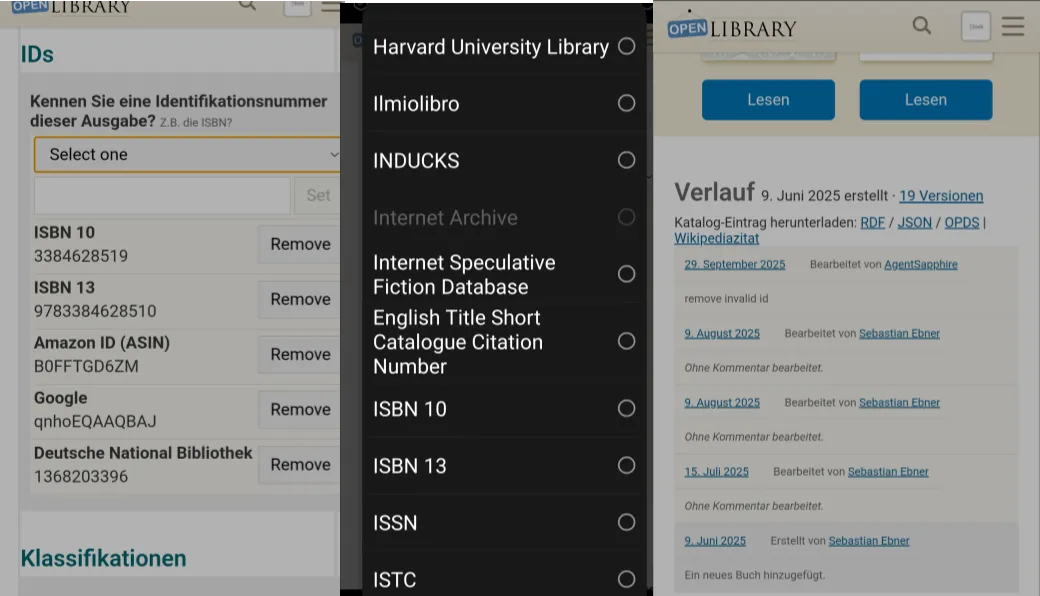
Task: Select ISSN from the identifier list
Action: pyautogui.click(x=504, y=523)
